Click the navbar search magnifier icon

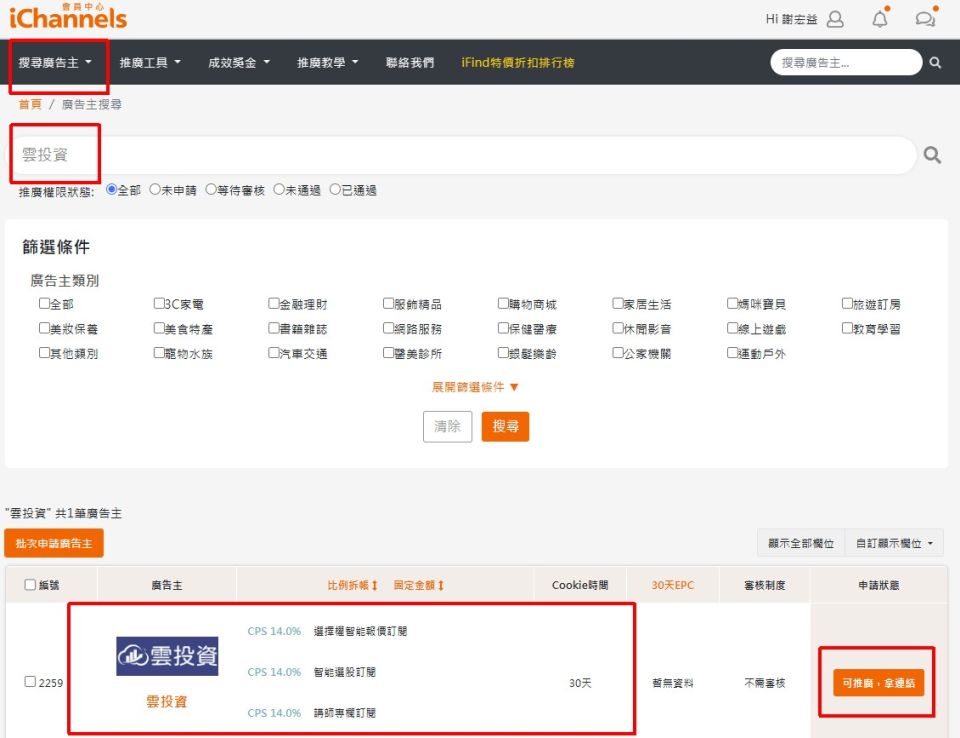click(x=935, y=62)
